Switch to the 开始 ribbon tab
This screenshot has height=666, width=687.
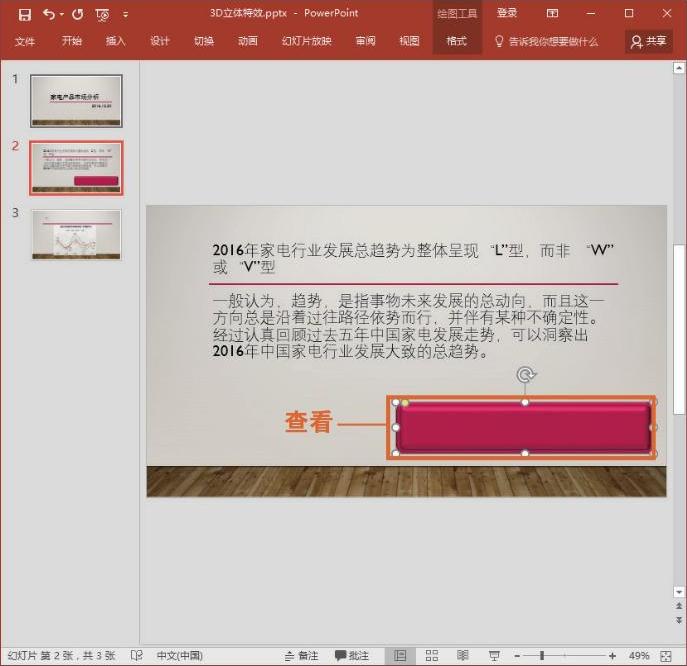coord(71,41)
